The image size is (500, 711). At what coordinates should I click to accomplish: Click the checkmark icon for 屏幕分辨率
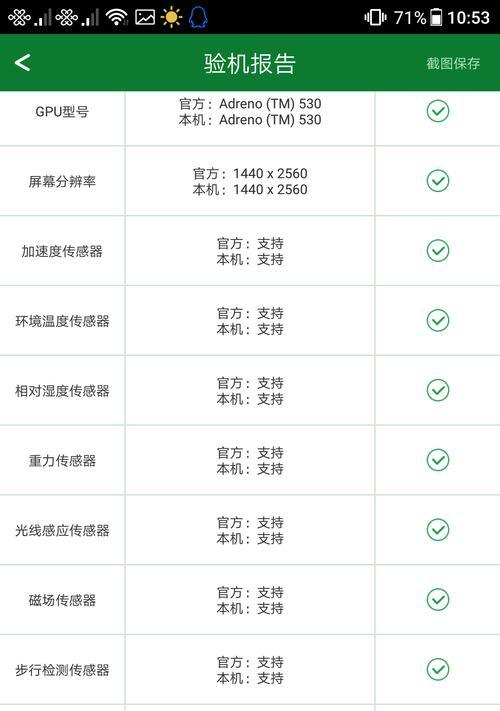pos(438,180)
